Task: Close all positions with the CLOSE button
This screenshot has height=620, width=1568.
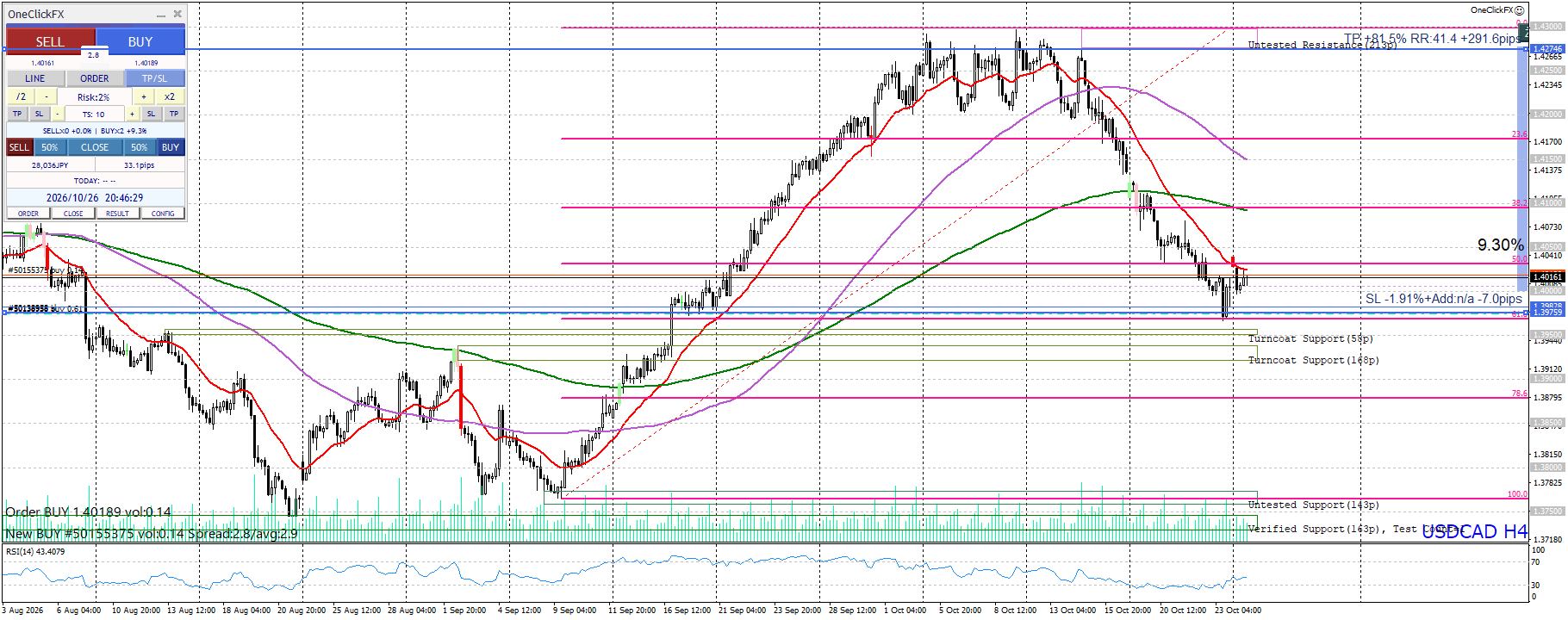Action: pos(95,147)
